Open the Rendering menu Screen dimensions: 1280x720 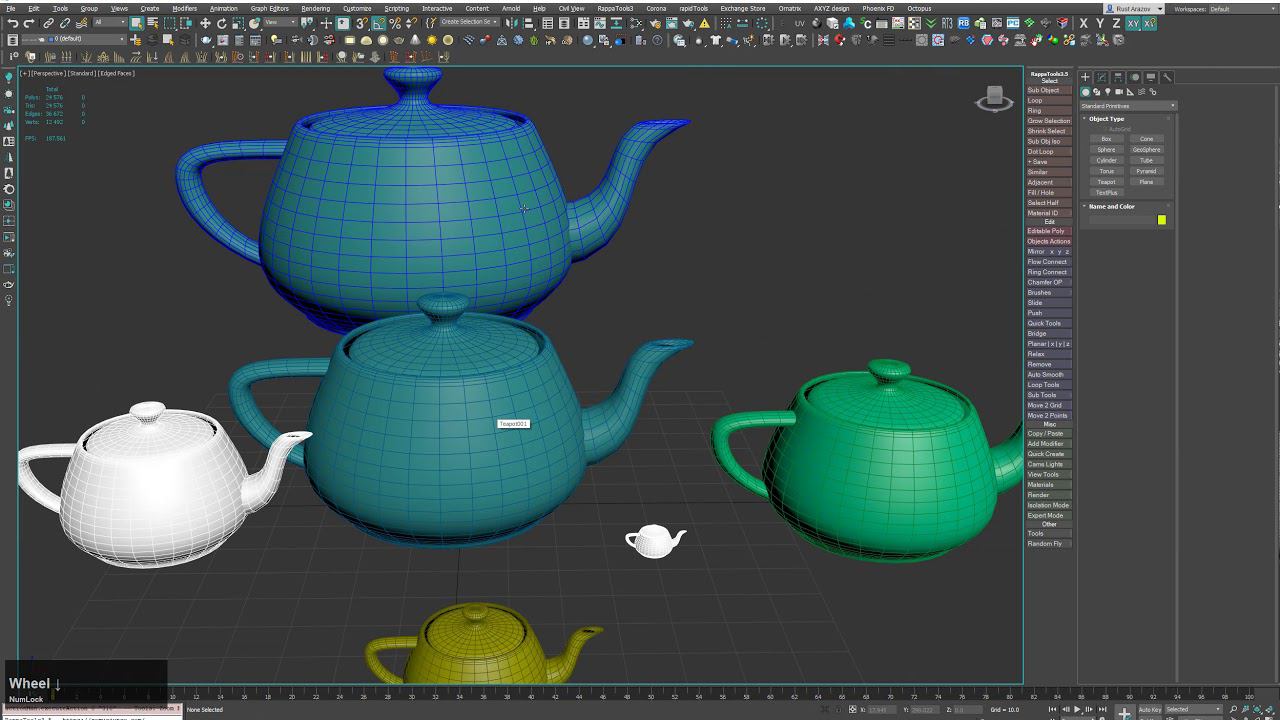[x=316, y=8]
